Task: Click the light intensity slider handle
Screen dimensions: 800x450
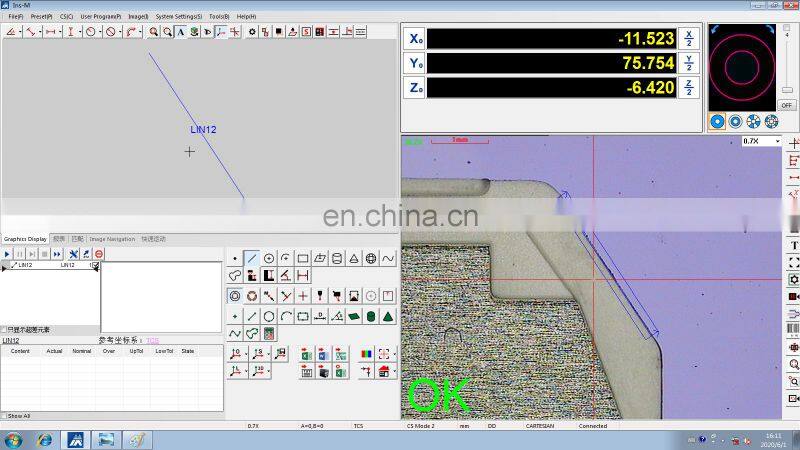Action: pyautogui.click(x=787, y=91)
